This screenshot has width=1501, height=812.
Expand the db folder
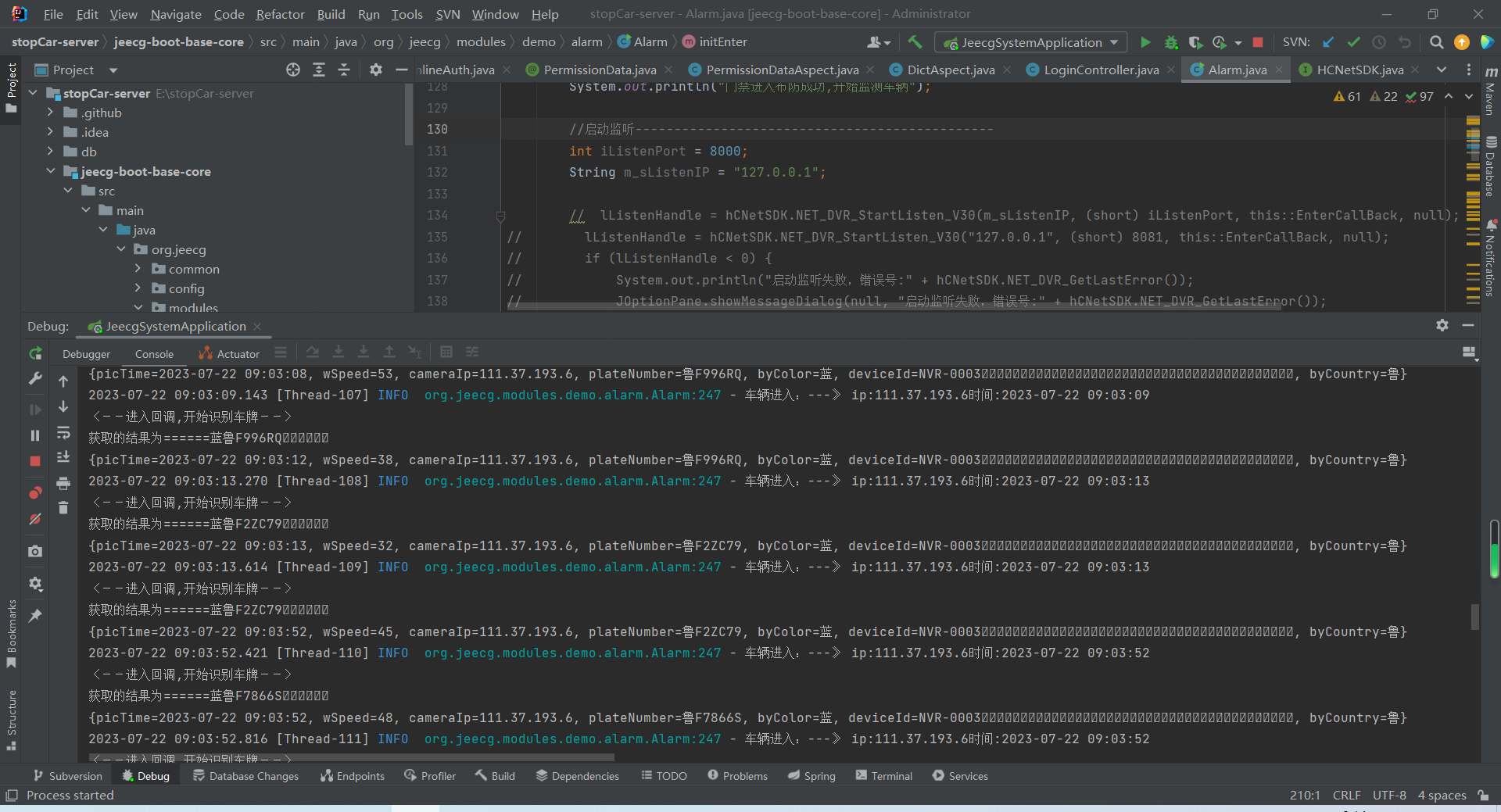point(50,152)
